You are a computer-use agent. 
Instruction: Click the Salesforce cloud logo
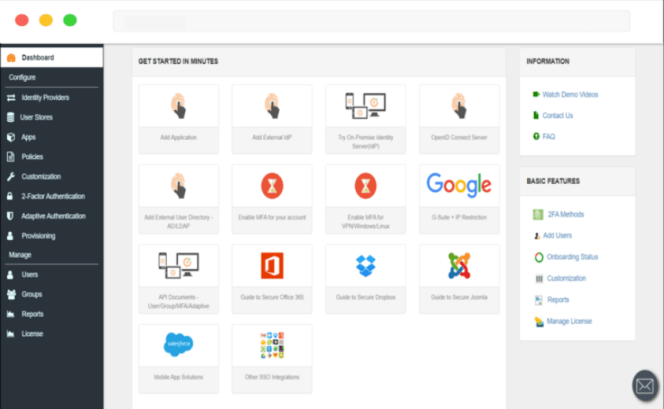click(x=179, y=344)
